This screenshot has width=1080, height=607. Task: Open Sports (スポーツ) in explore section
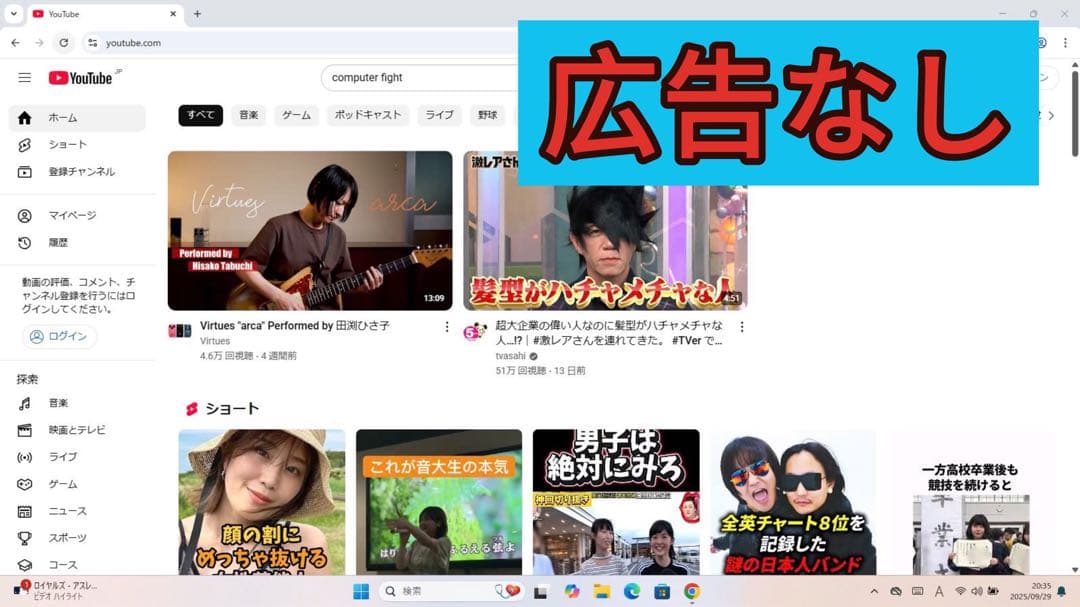point(77,538)
